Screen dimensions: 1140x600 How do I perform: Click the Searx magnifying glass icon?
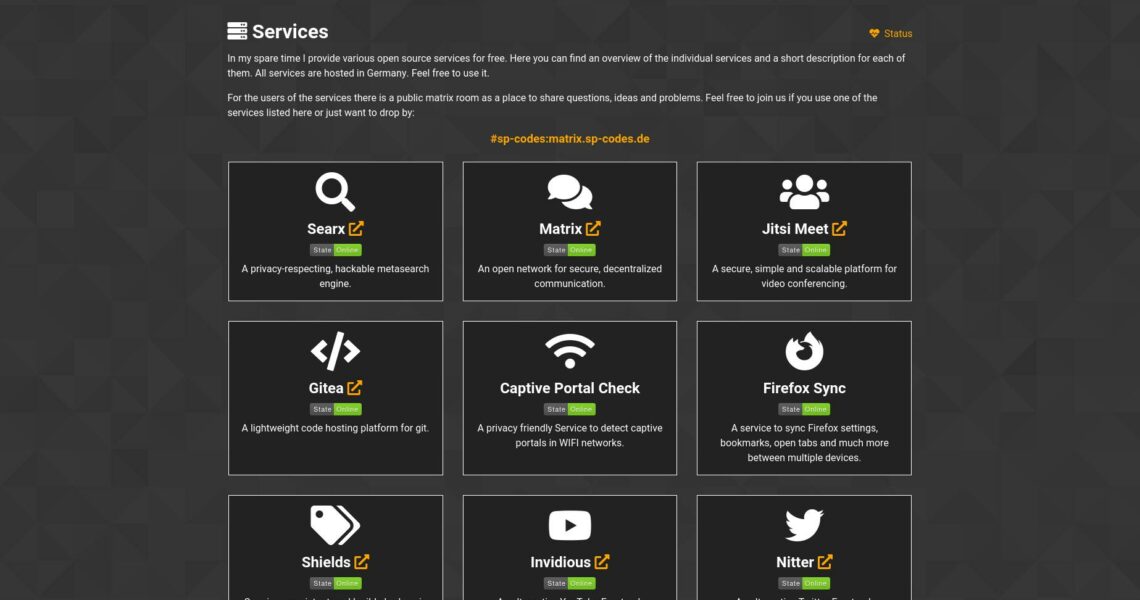[335, 191]
